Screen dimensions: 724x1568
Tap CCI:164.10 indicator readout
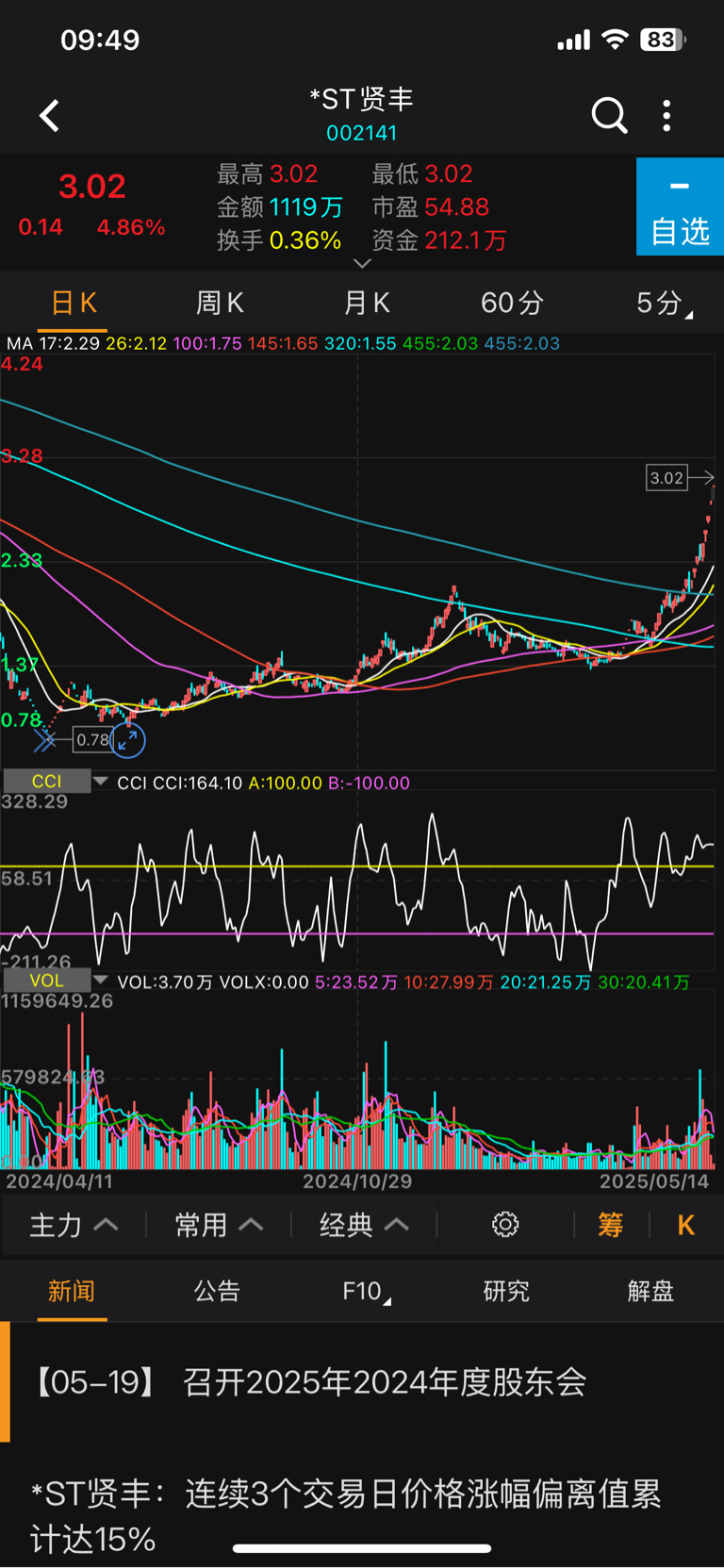197,783
